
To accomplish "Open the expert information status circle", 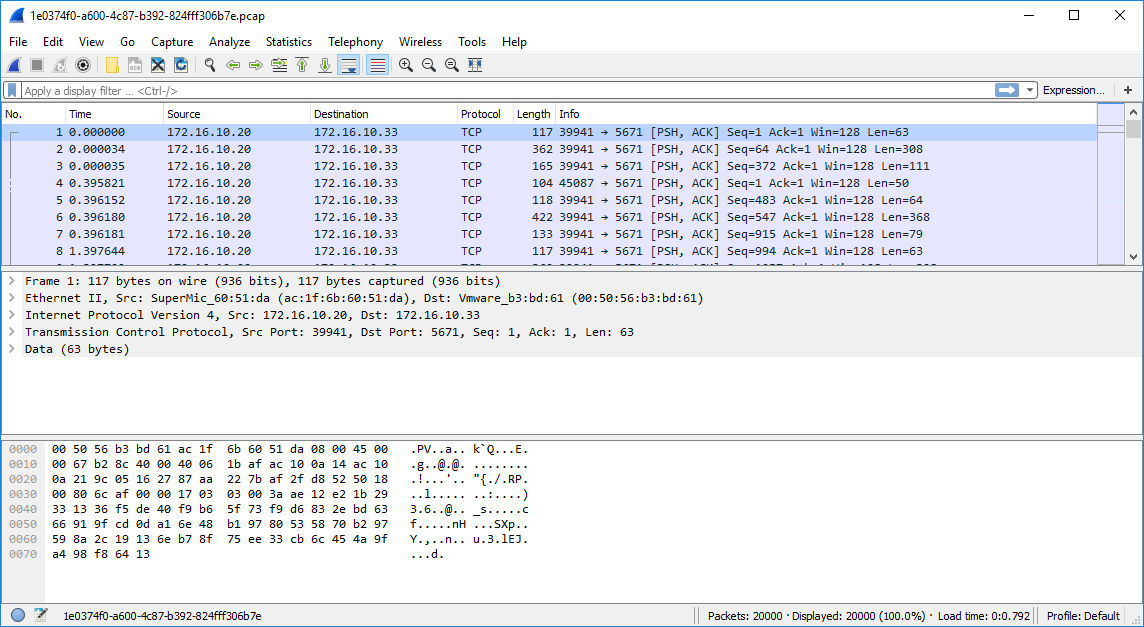I will [x=18, y=615].
